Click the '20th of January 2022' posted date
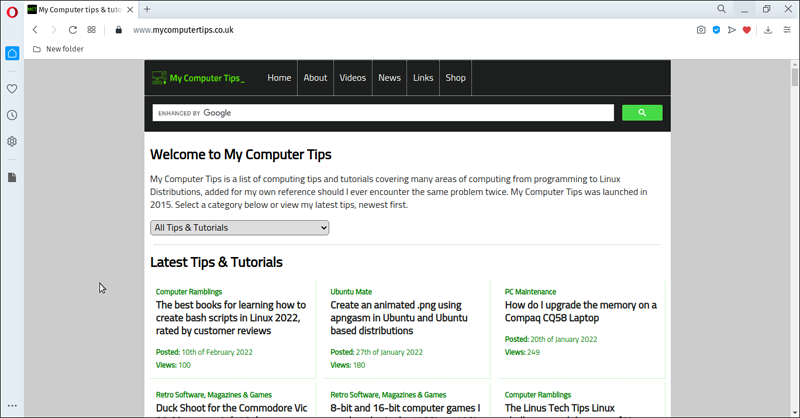The height and width of the screenshot is (418, 800). coord(564,339)
